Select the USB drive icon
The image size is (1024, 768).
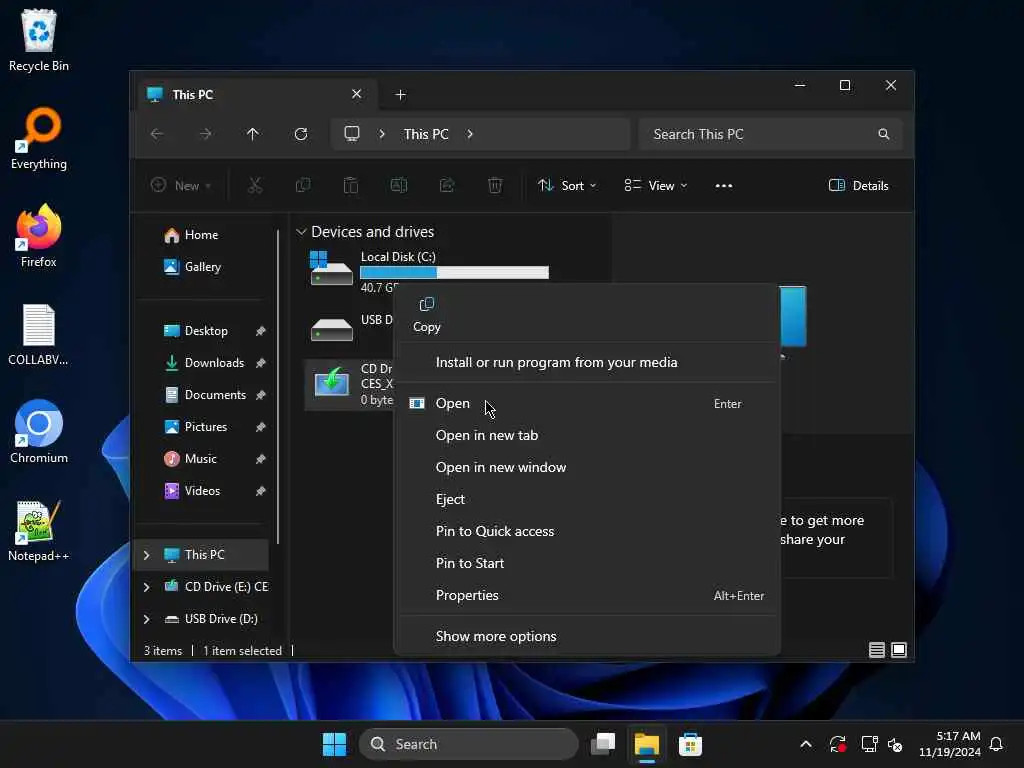(x=332, y=328)
